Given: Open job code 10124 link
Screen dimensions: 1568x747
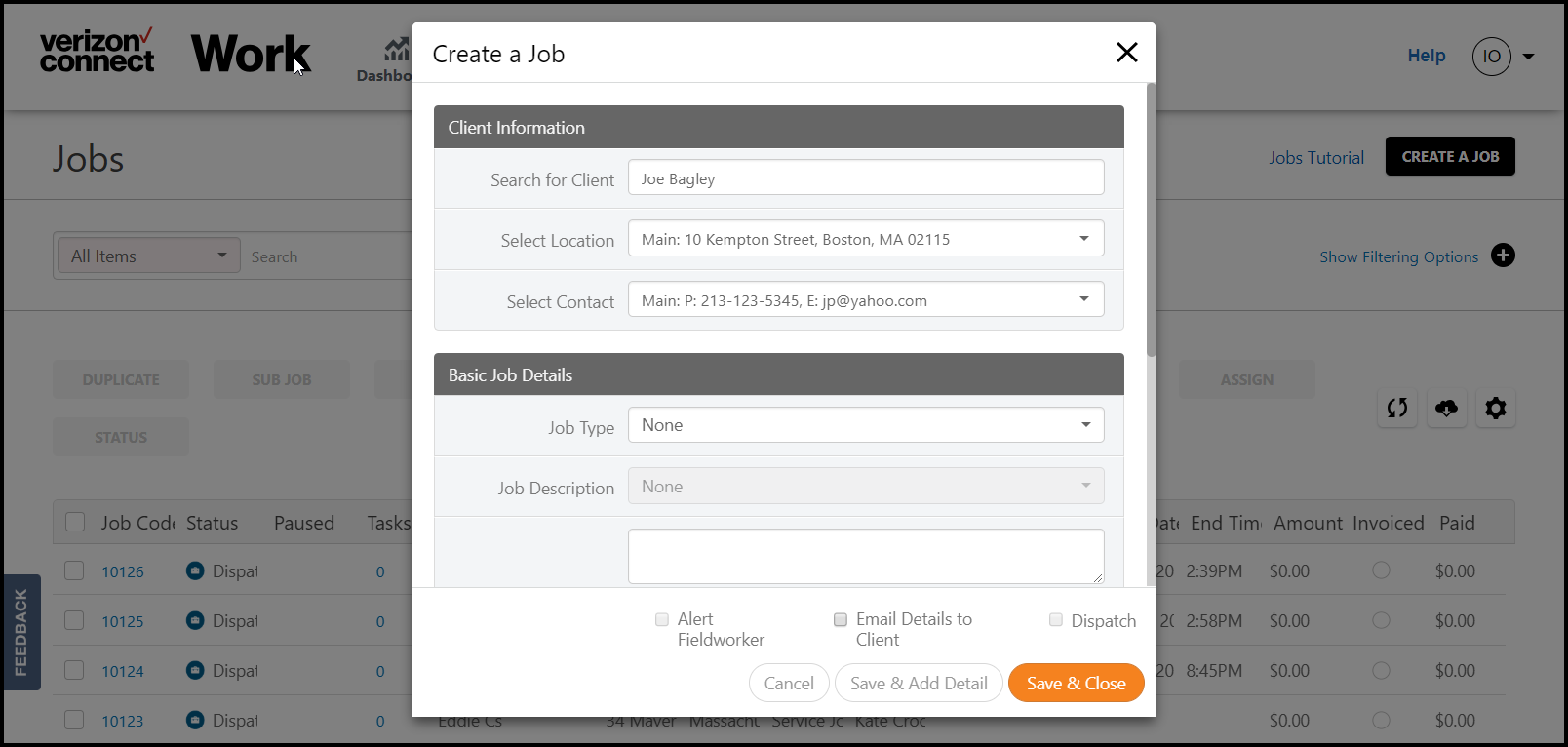Looking at the screenshot, I should click(123, 671).
